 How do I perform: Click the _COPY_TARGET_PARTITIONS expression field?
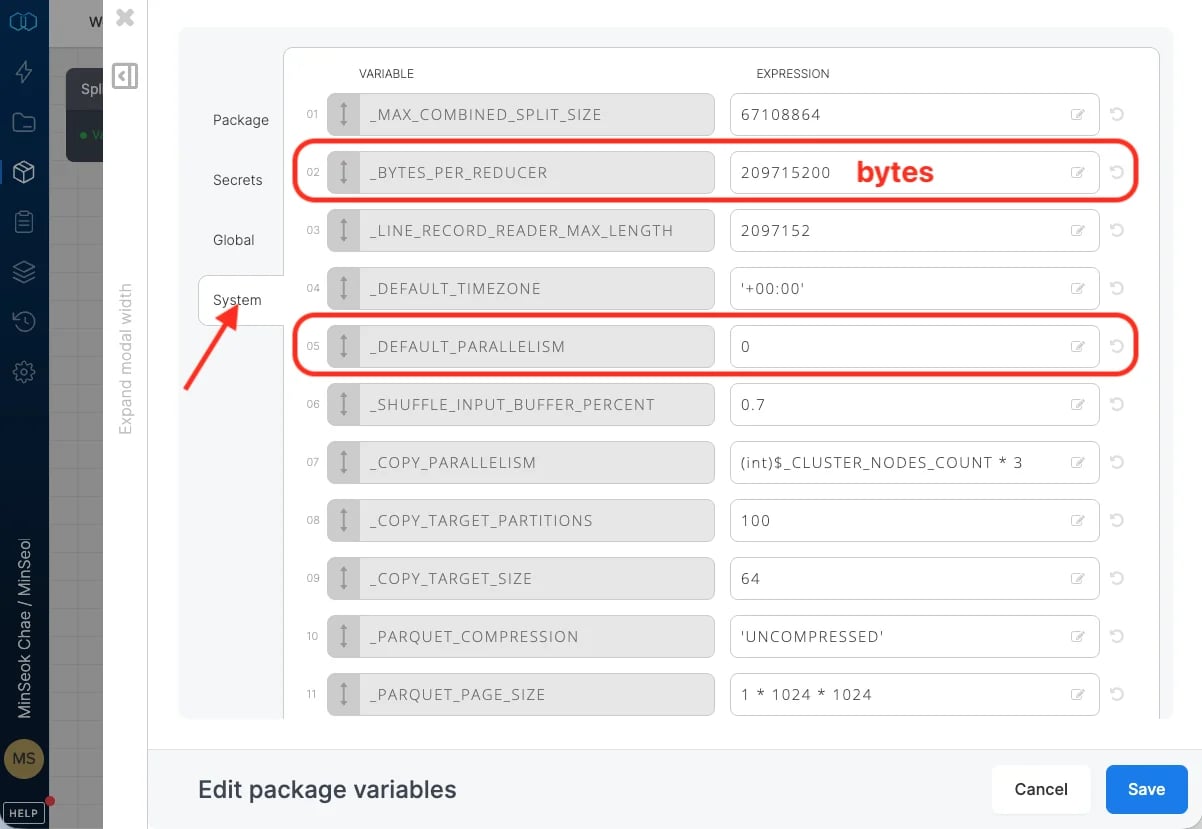[914, 521]
